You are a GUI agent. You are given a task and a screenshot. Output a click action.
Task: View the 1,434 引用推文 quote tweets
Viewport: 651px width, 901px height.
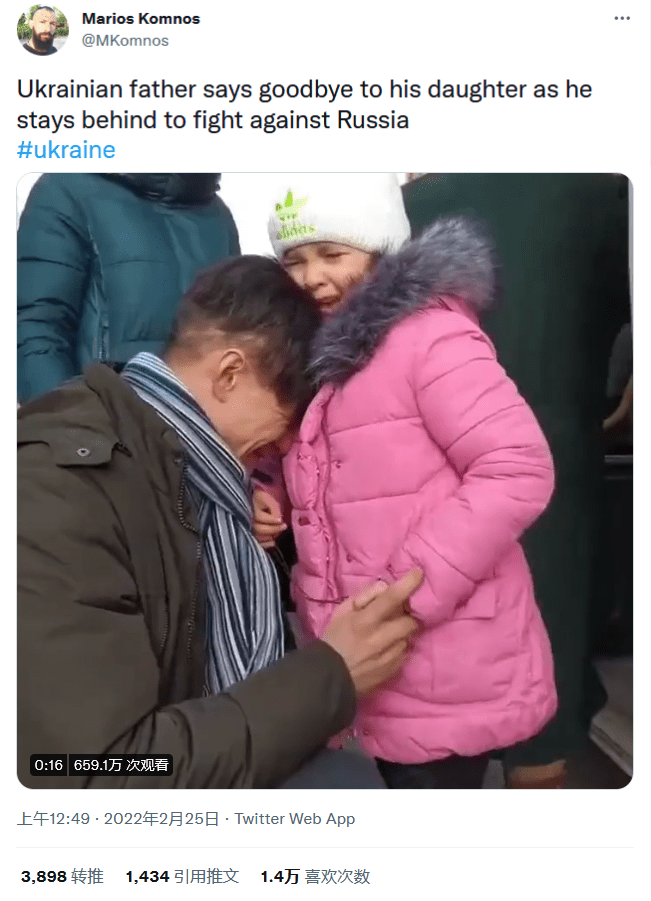(x=182, y=876)
